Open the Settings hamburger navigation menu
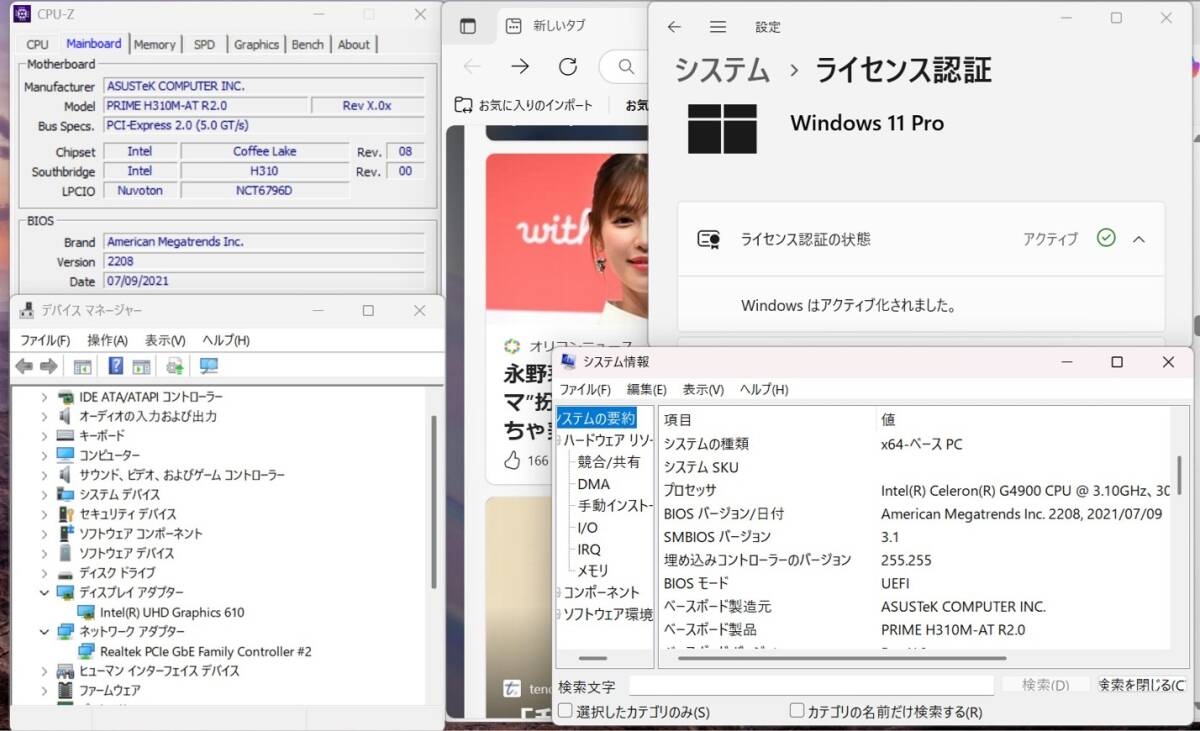Image resolution: width=1200 pixels, height=731 pixels. [718, 27]
